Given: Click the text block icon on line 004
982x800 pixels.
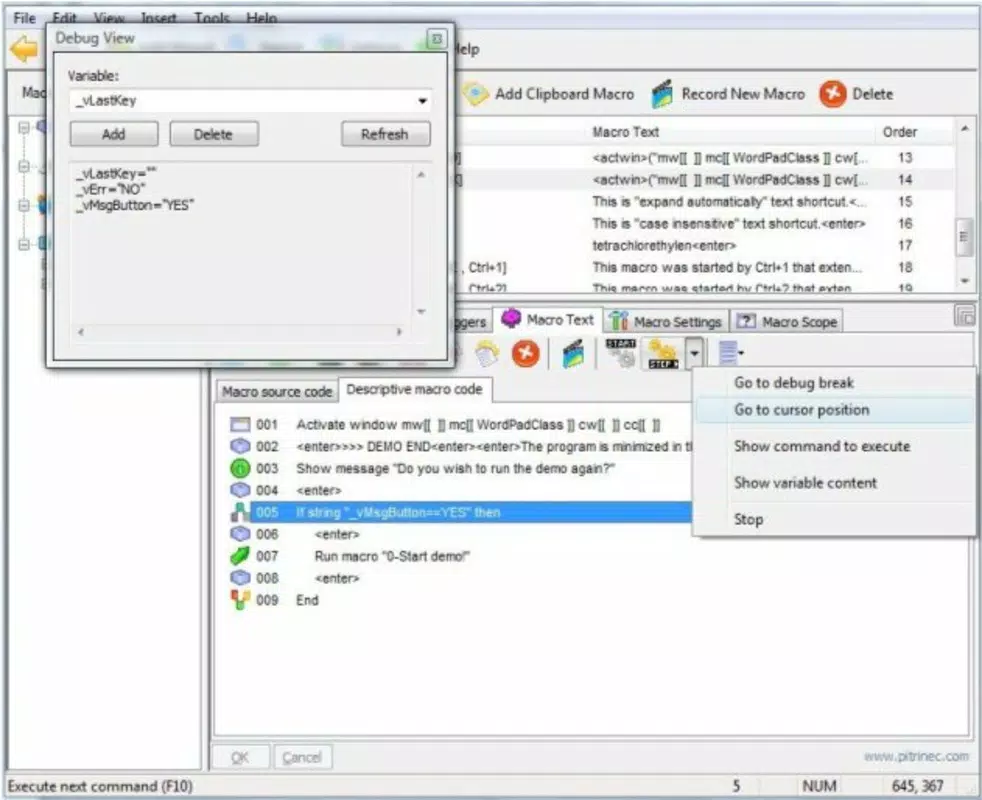Looking at the screenshot, I should [240, 490].
